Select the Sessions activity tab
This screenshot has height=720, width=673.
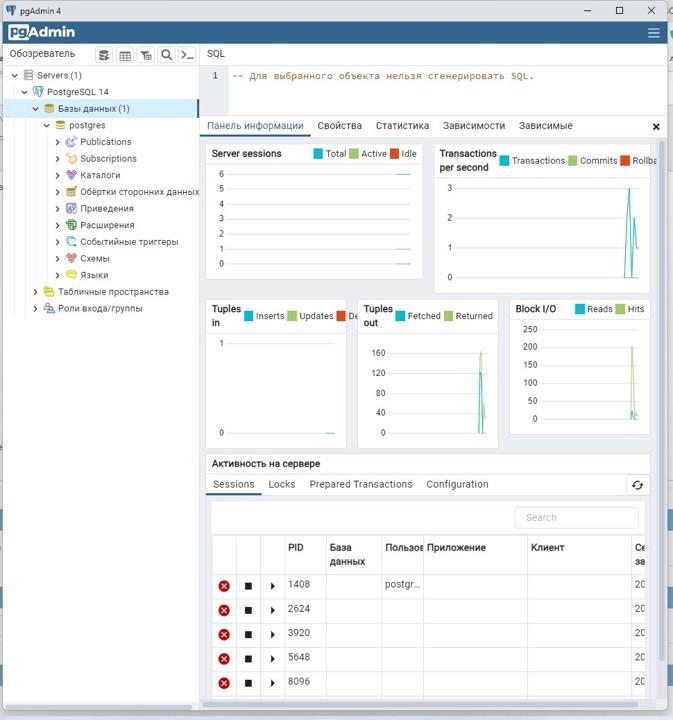pos(234,484)
